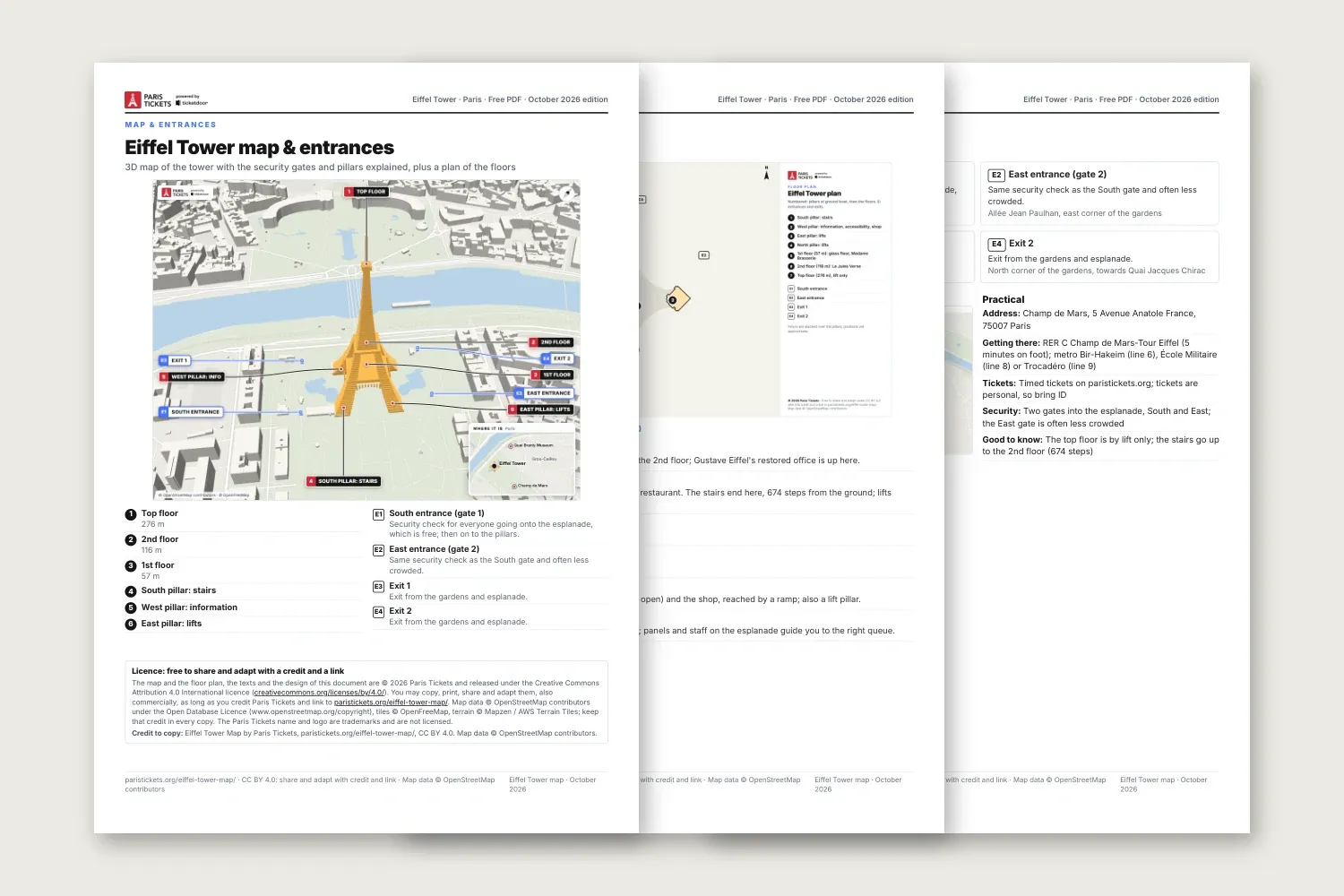This screenshot has width=1344, height=896.
Task: Select SOUTH PILLAR: STAIRS label on the map
Action: [344, 481]
